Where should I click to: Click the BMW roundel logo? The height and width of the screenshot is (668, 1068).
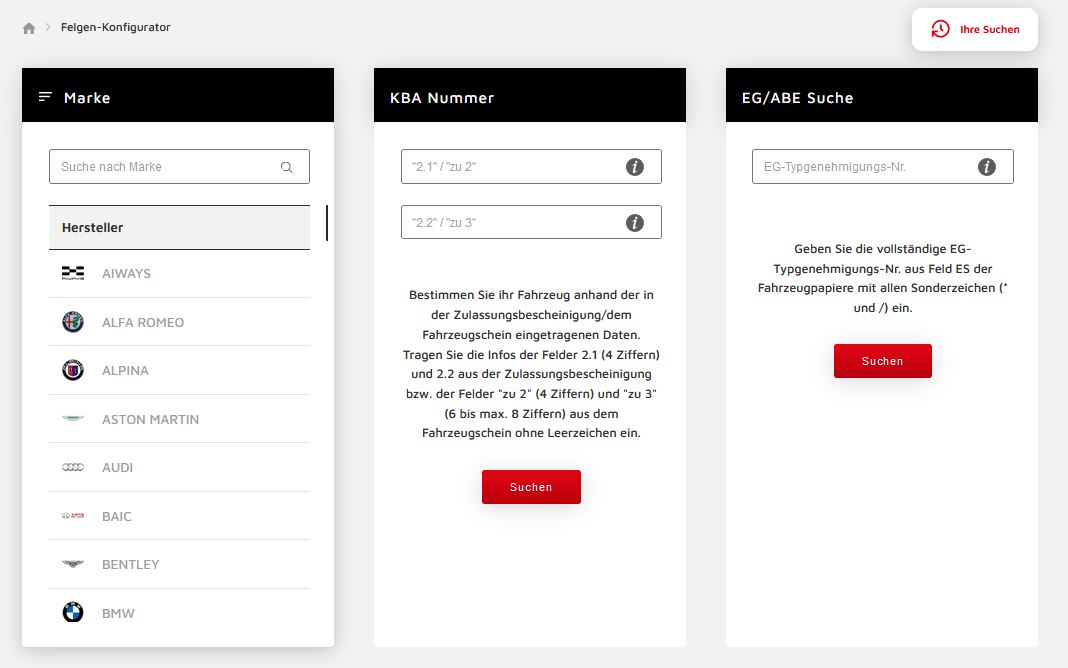click(x=73, y=612)
